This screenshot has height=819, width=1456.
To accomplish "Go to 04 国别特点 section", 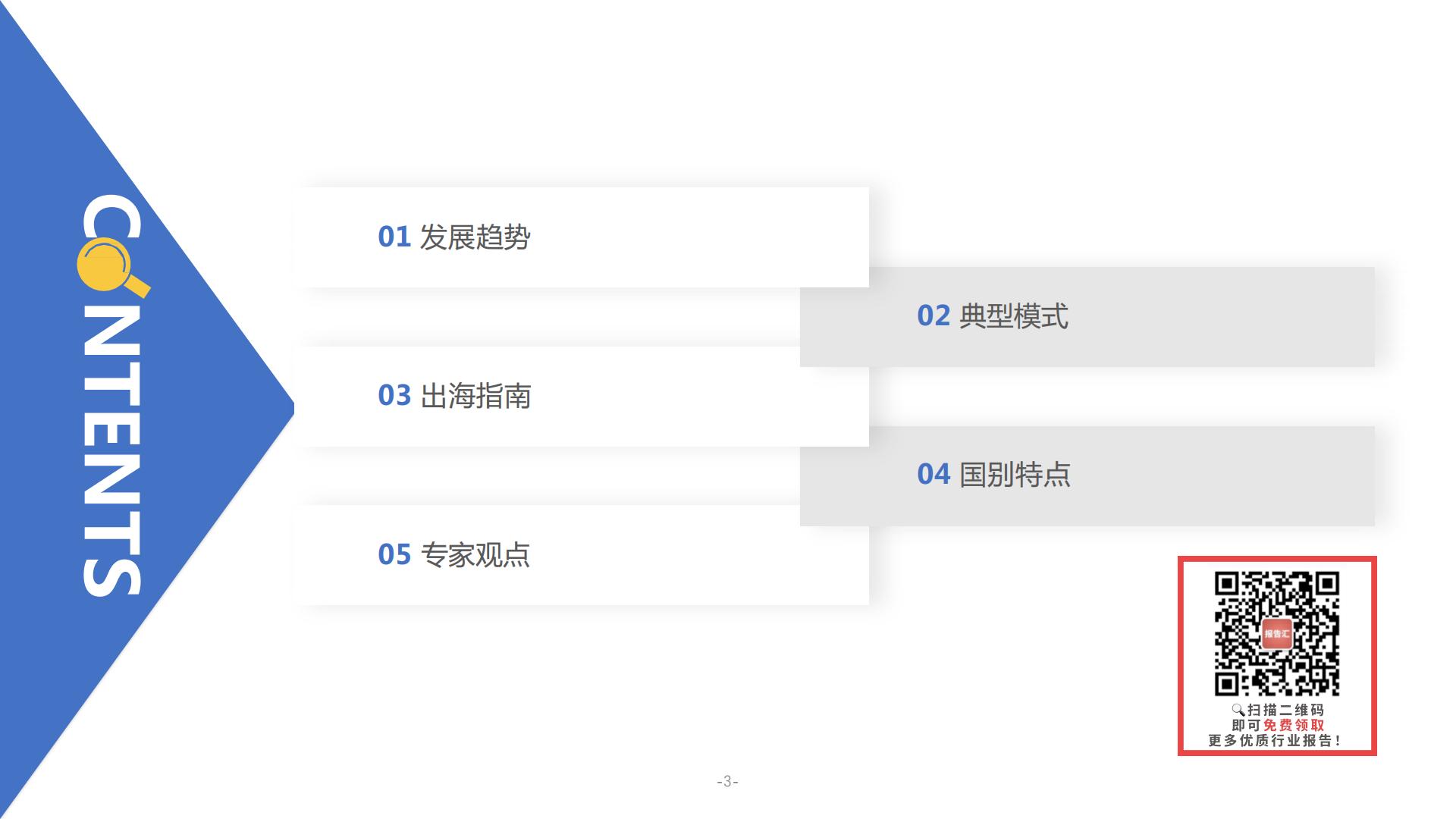I will pos(1087,476).
